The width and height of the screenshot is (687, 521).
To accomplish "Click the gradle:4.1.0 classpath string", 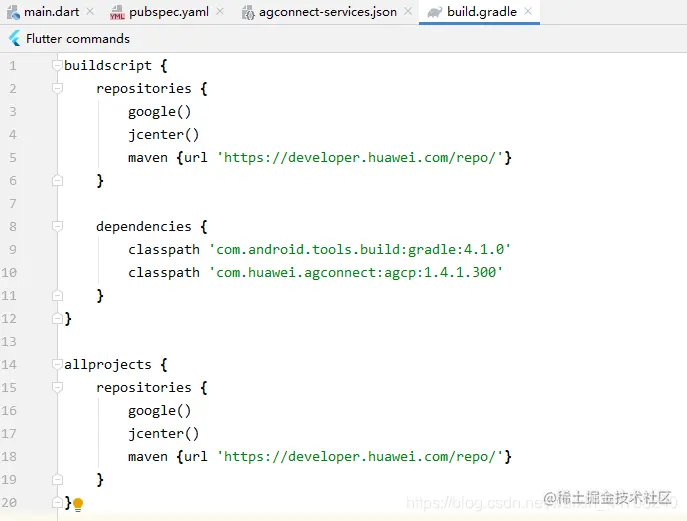I will (360, 250).
